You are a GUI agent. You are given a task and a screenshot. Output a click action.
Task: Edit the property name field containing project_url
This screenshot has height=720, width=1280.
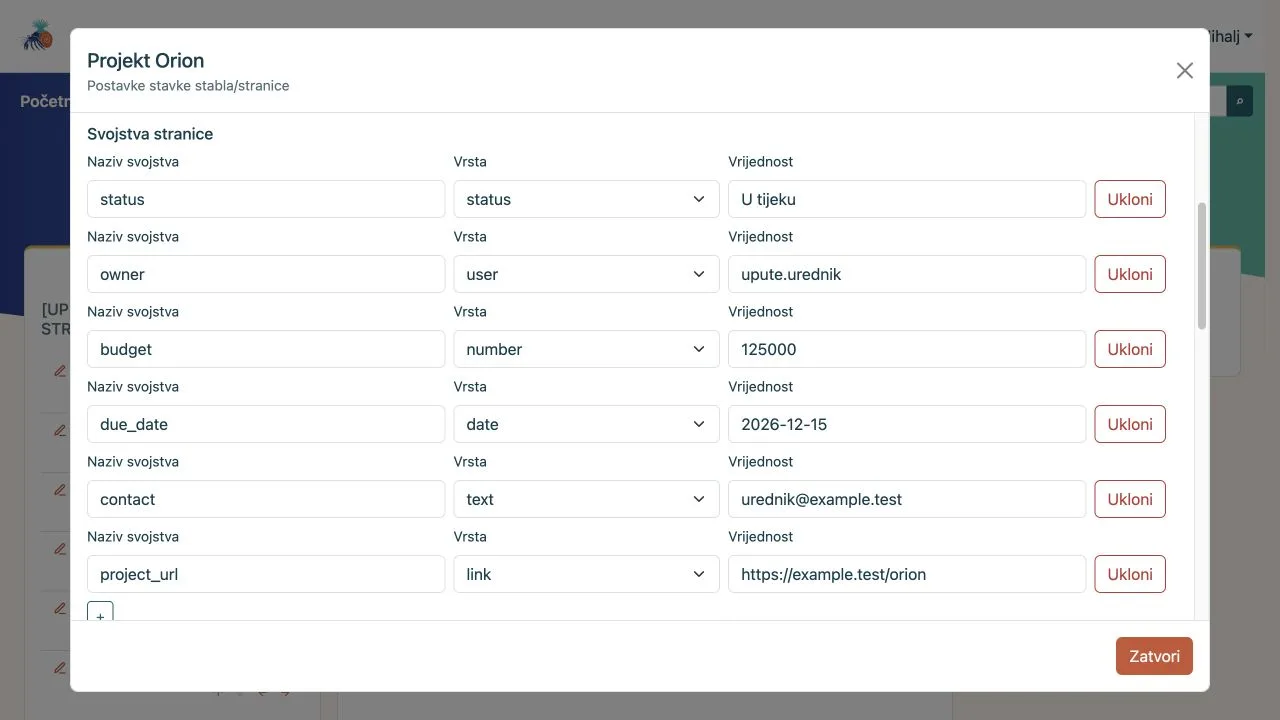266,574
